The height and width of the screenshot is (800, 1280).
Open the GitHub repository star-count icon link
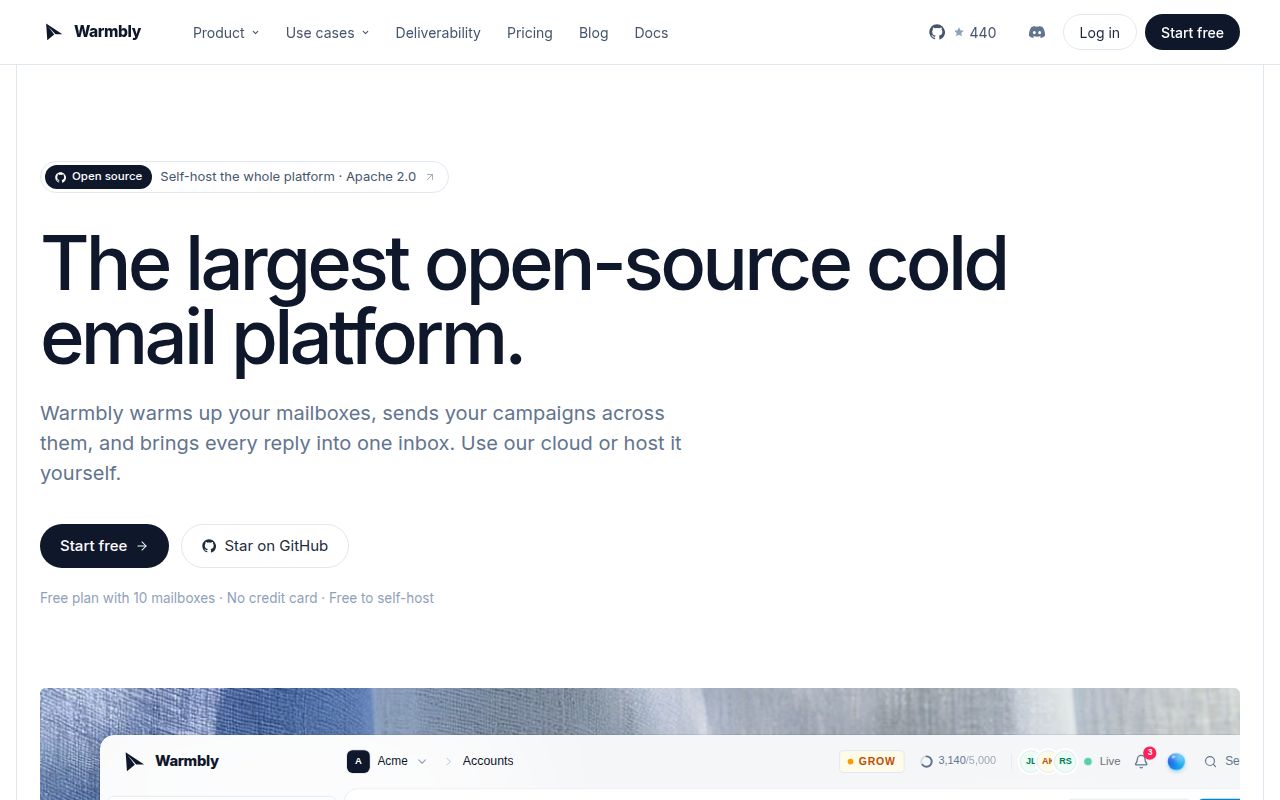pyautogui.click(x=937, y=32)
